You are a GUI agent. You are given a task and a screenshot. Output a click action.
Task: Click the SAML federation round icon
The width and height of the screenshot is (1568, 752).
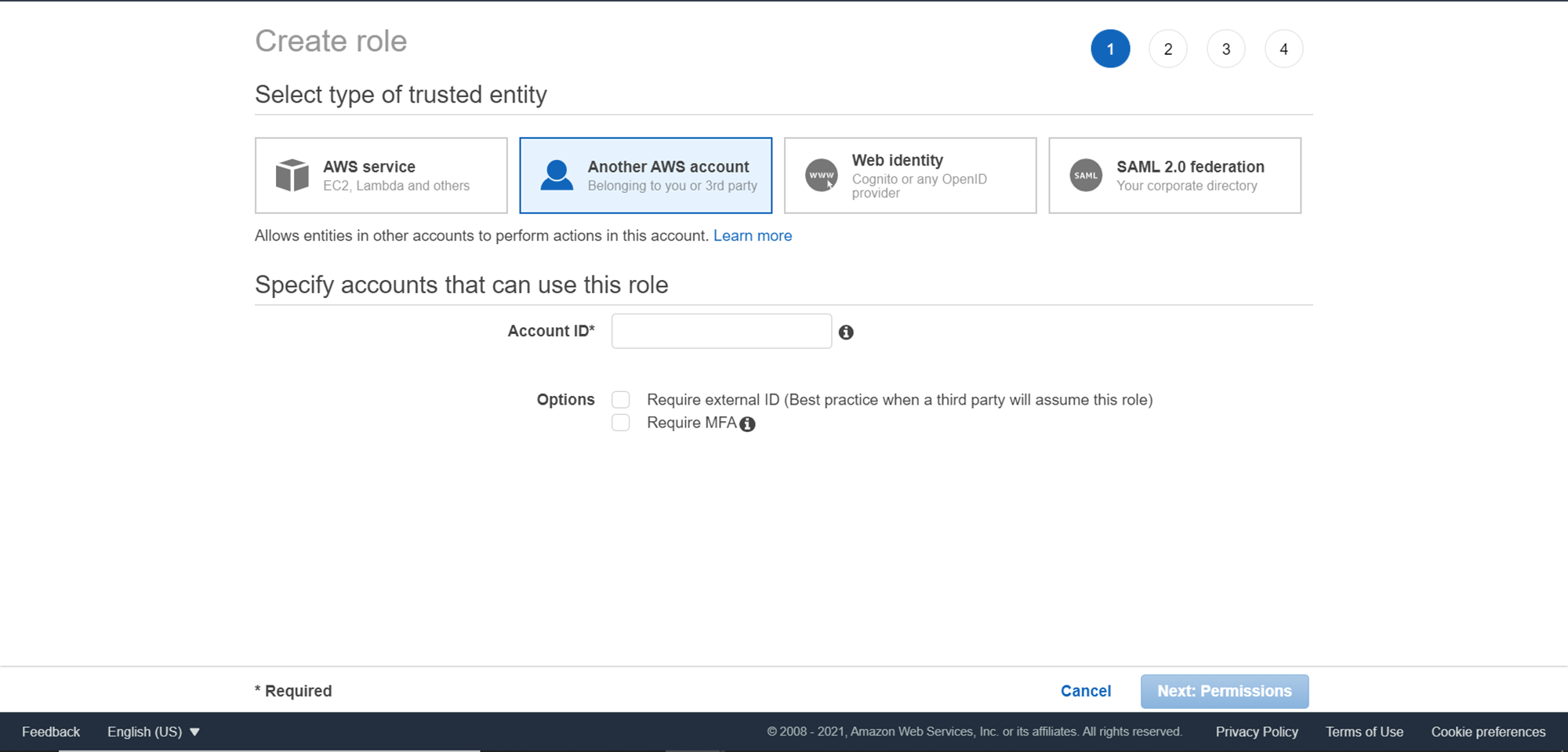pyautogui.click(x=1086, y=175)
